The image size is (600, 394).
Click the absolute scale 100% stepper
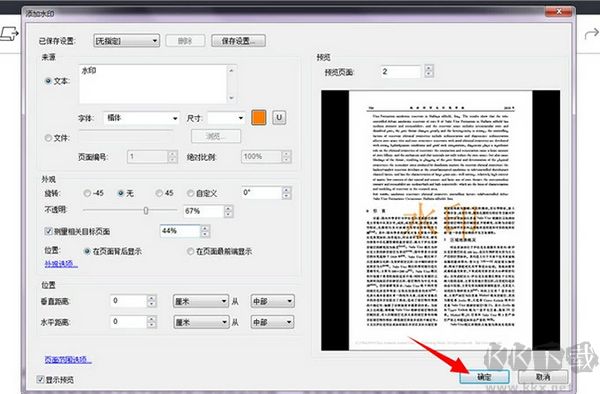286,157
